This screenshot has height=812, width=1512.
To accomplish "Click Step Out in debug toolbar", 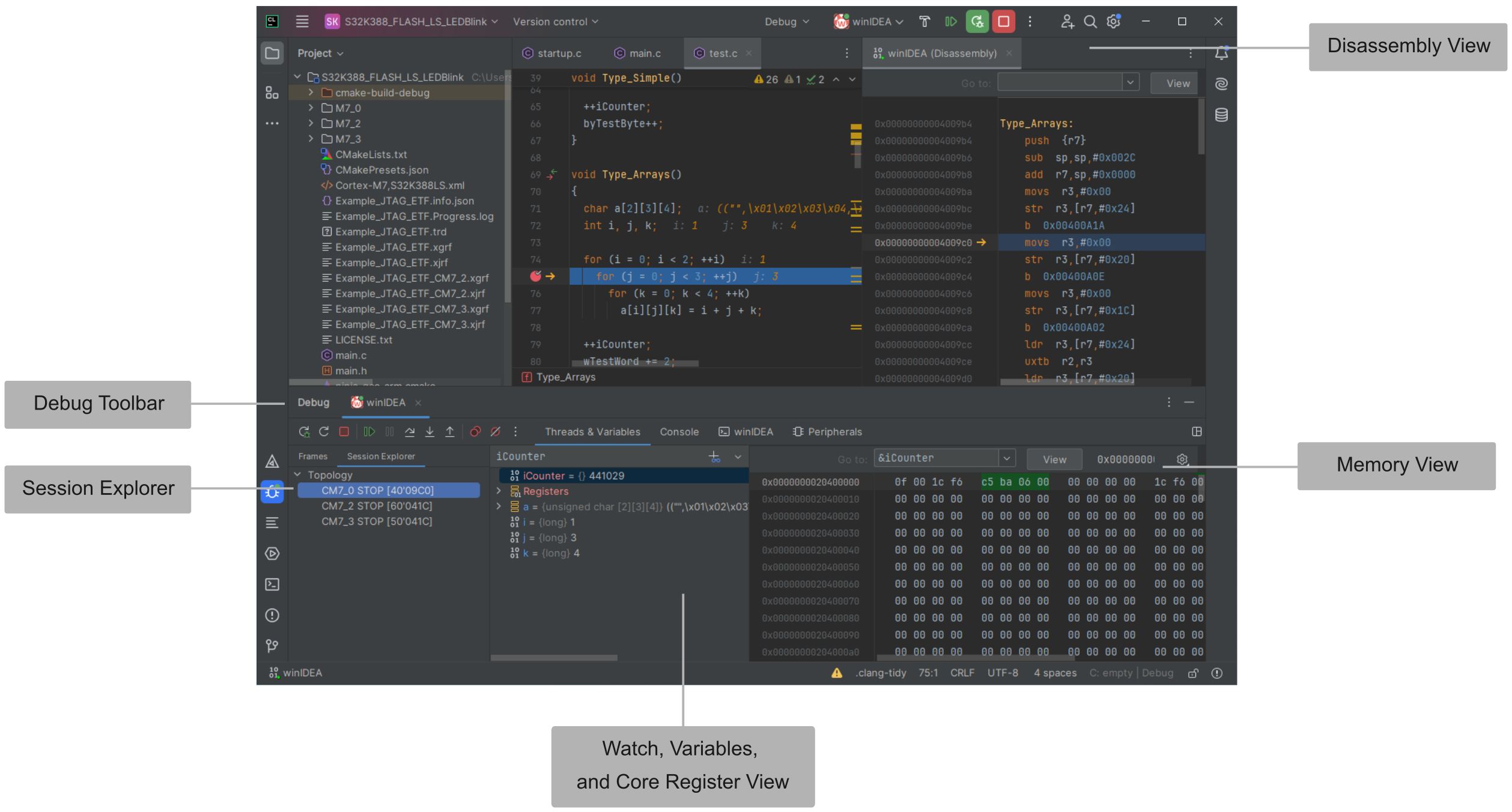I will pos(449,432).
